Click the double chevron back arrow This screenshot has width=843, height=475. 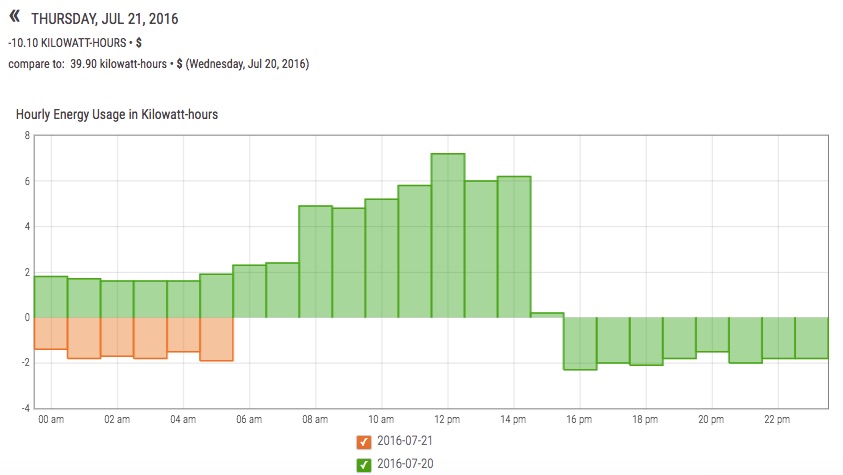15,17
